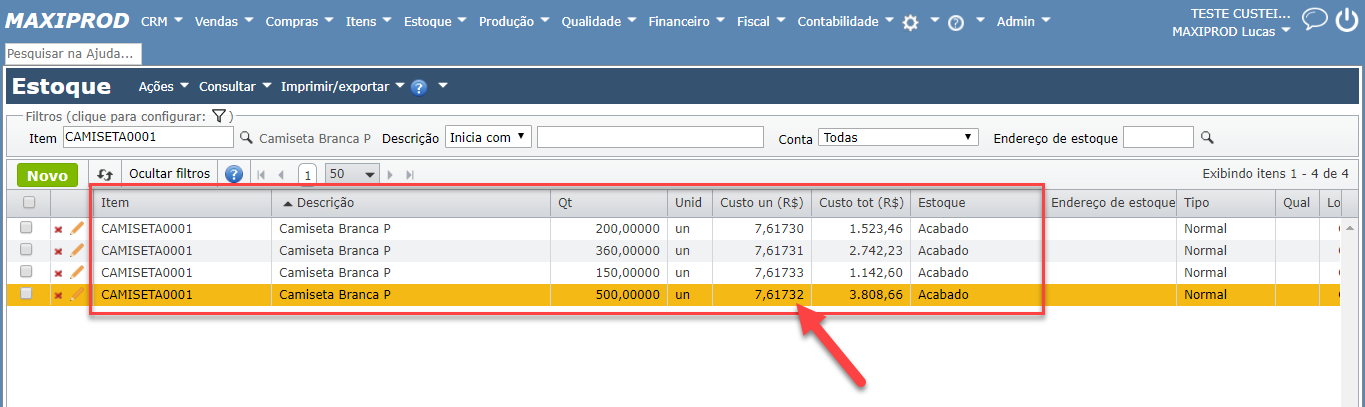This screenshot has width=1365, height=407.
Task: Delete the row with quantity 360,00000
Action: click(58, 251)
